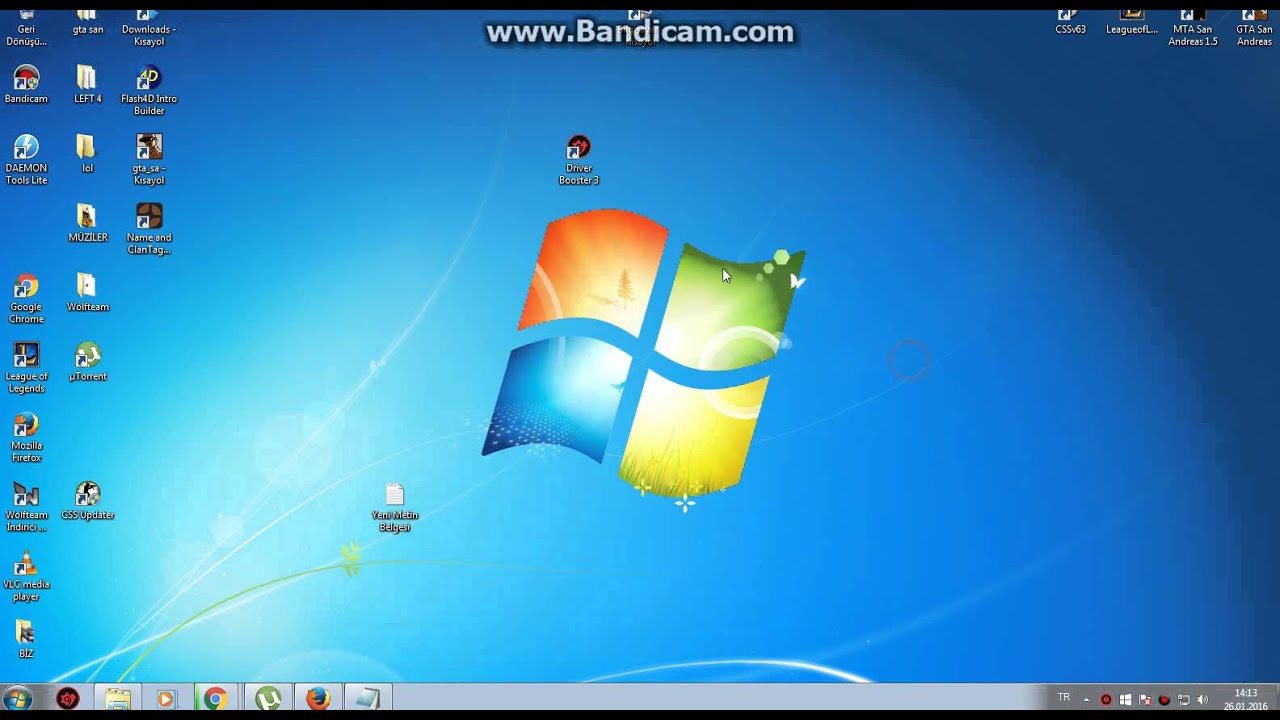Image resolution: width=1280 pixels, height=720 pixels.
Task: Launch Mozilla Firefox desktop shortcut
Action: 26,437
